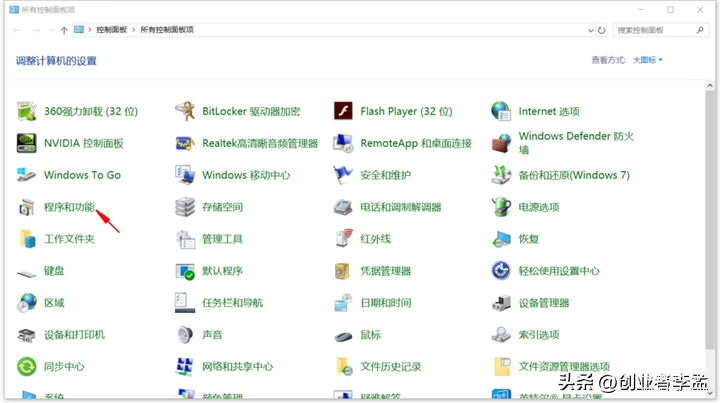
Task: Open the 恢复 icon
Action: 501,239
